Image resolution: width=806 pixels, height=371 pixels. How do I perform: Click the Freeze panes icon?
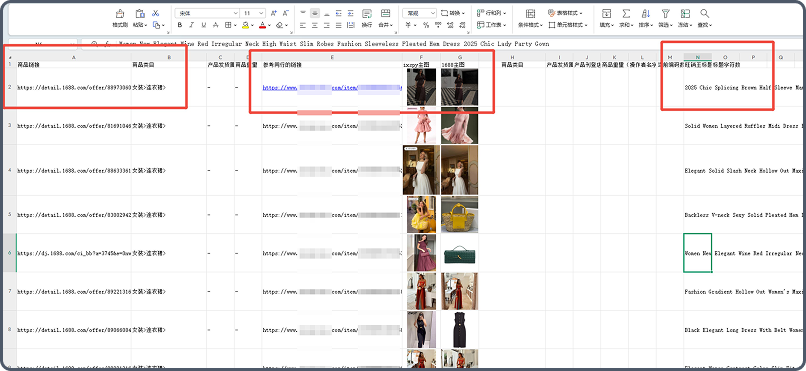[685, 14]
